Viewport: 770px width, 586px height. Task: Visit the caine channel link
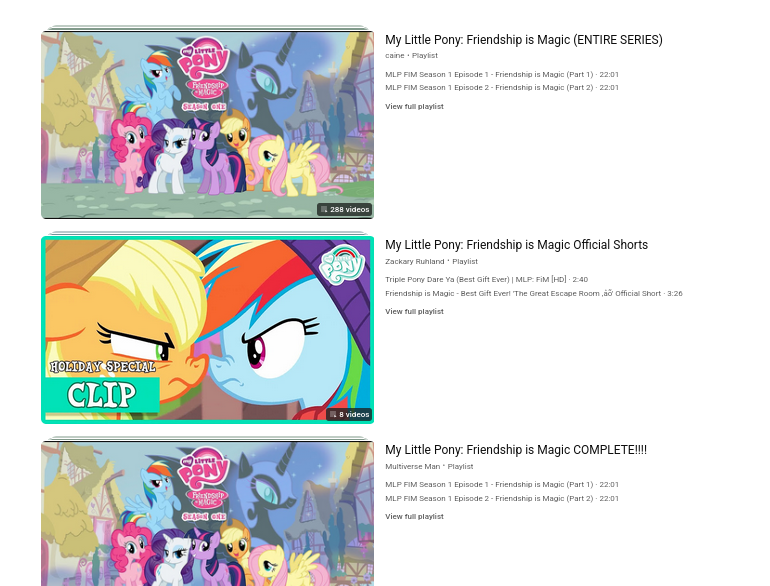tap(394, 56)
